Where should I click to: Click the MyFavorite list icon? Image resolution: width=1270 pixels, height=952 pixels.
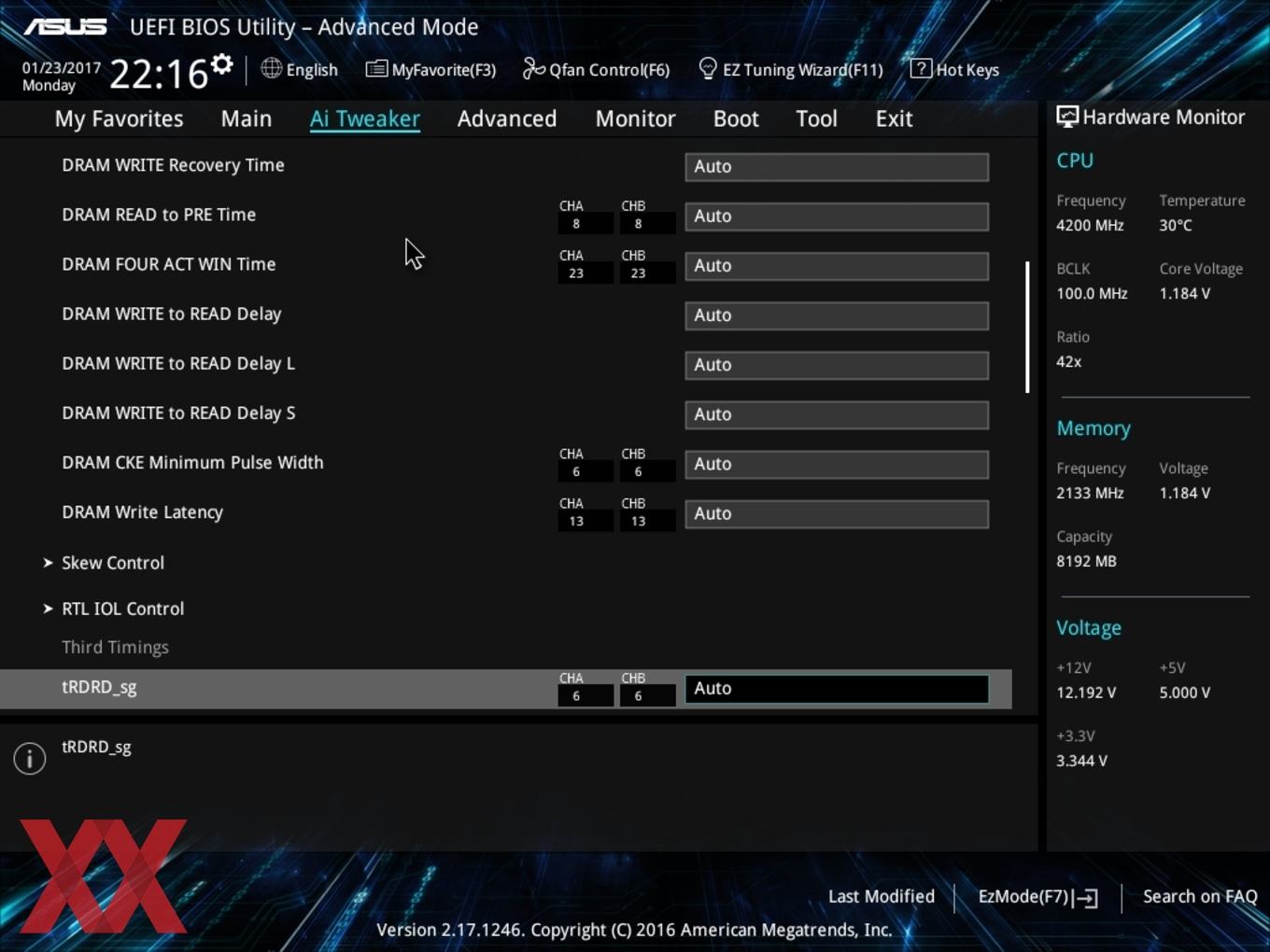pos(376,69)
